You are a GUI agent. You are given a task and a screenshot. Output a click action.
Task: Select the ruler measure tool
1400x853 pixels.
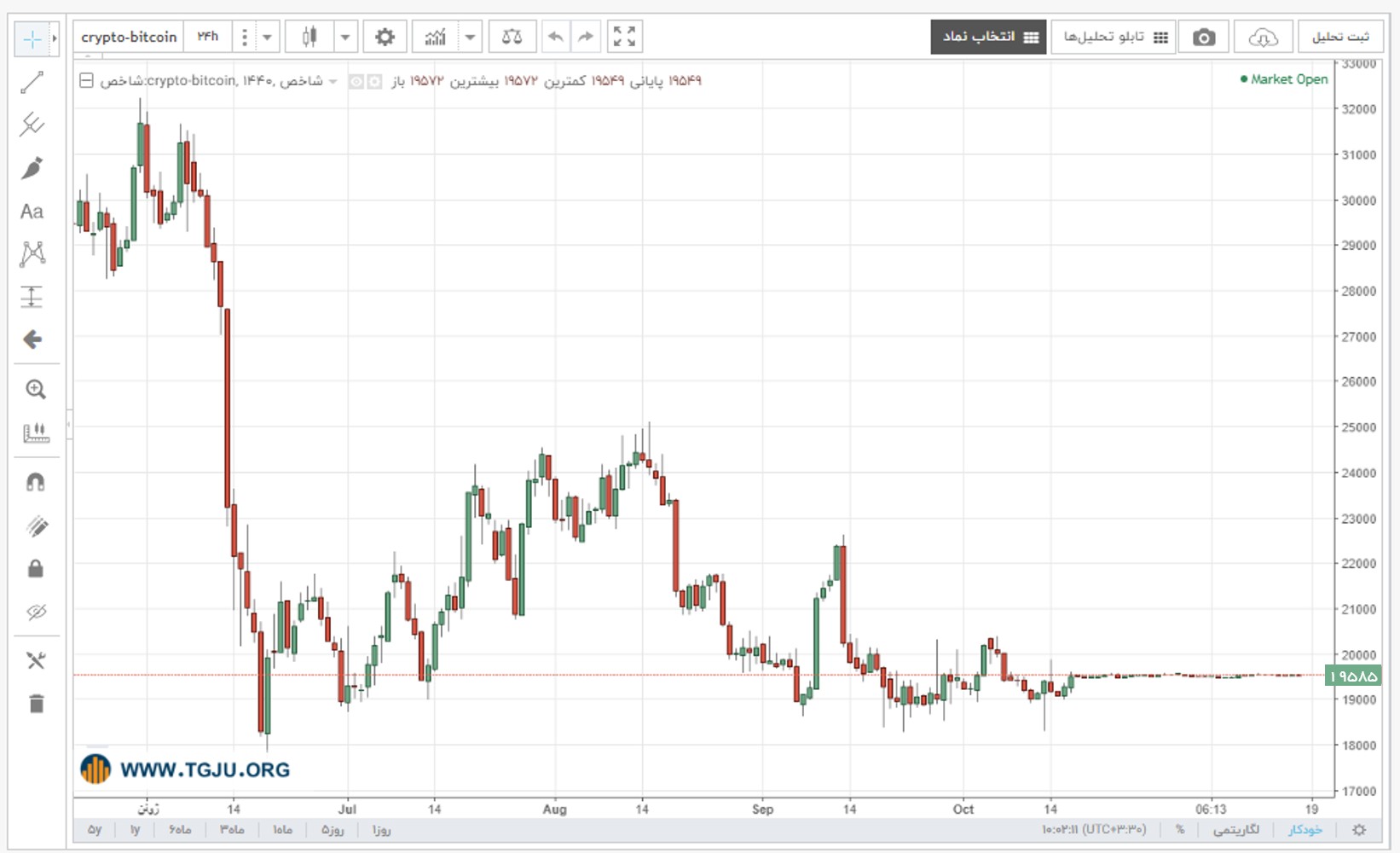(x=36, y=433)
